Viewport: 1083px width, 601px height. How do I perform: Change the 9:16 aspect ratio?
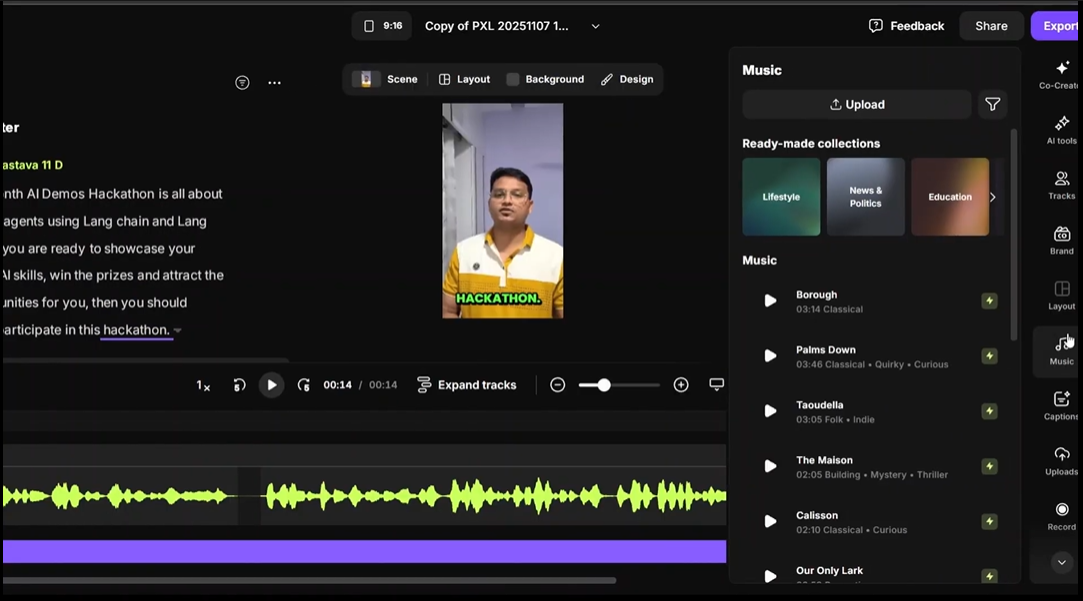tap(382, 26)
